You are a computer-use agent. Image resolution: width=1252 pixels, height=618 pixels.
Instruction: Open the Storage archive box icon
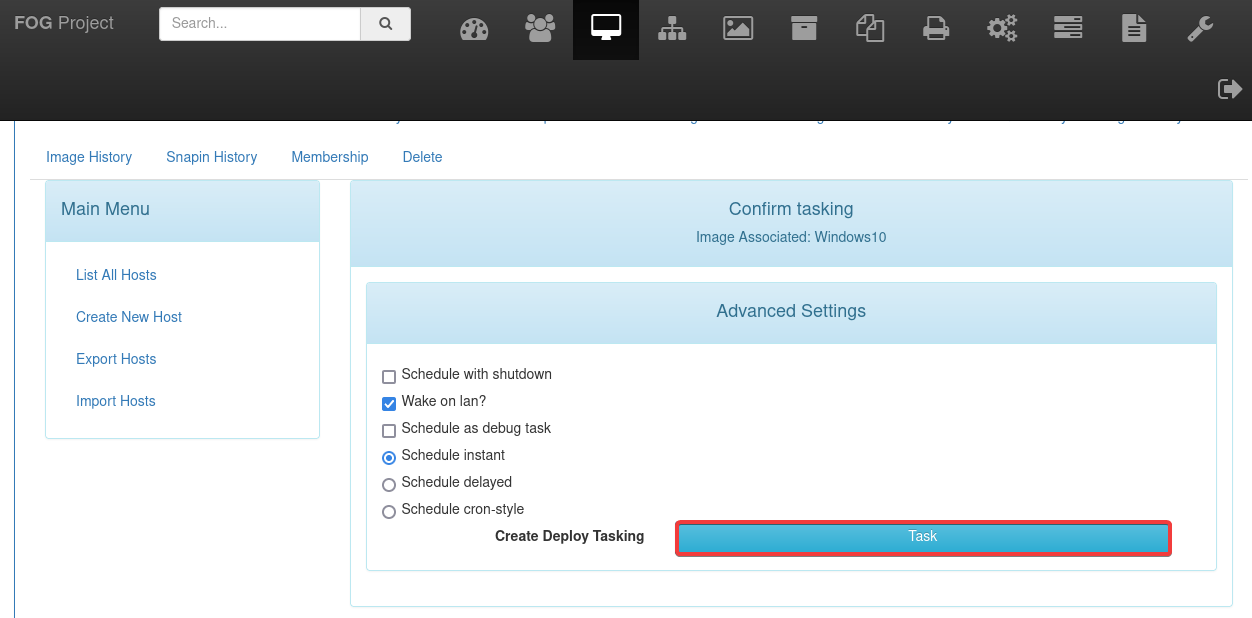[804, 29]
